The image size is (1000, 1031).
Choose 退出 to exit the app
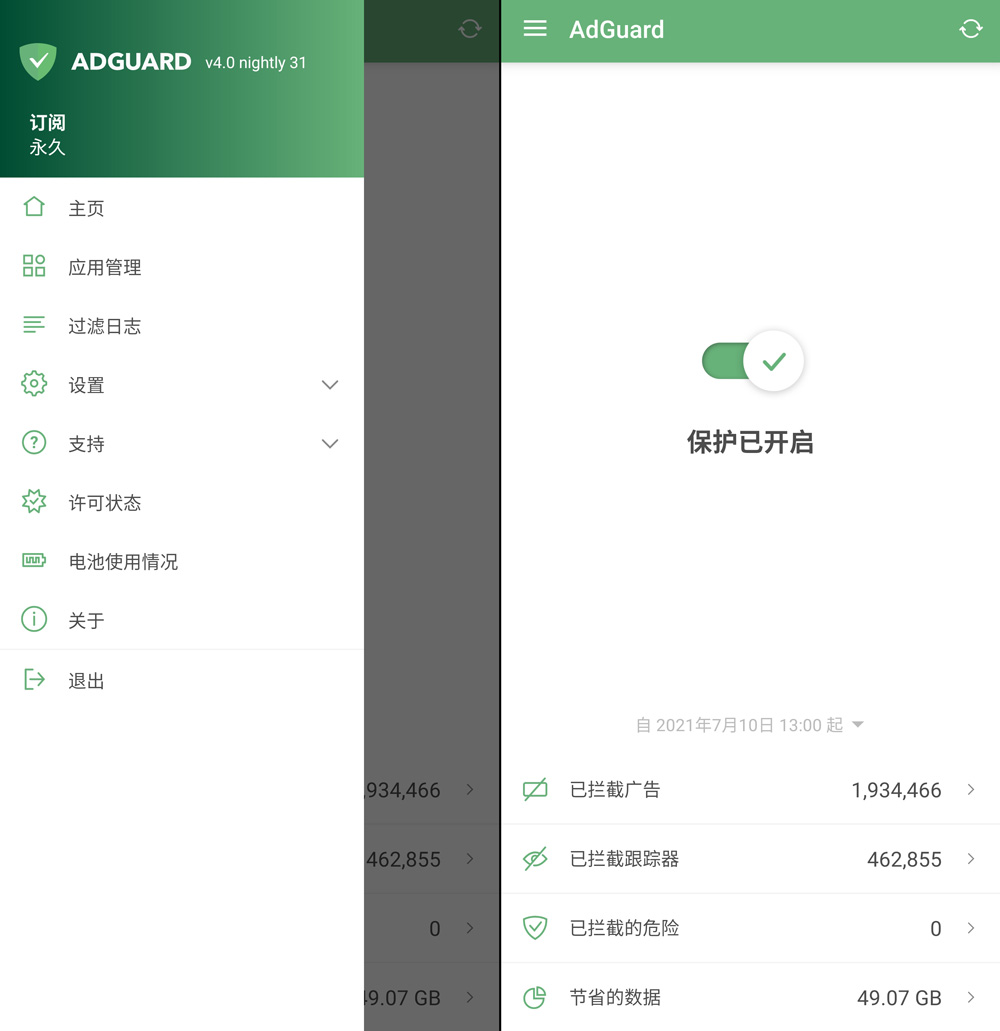click(x=181, y=681)
